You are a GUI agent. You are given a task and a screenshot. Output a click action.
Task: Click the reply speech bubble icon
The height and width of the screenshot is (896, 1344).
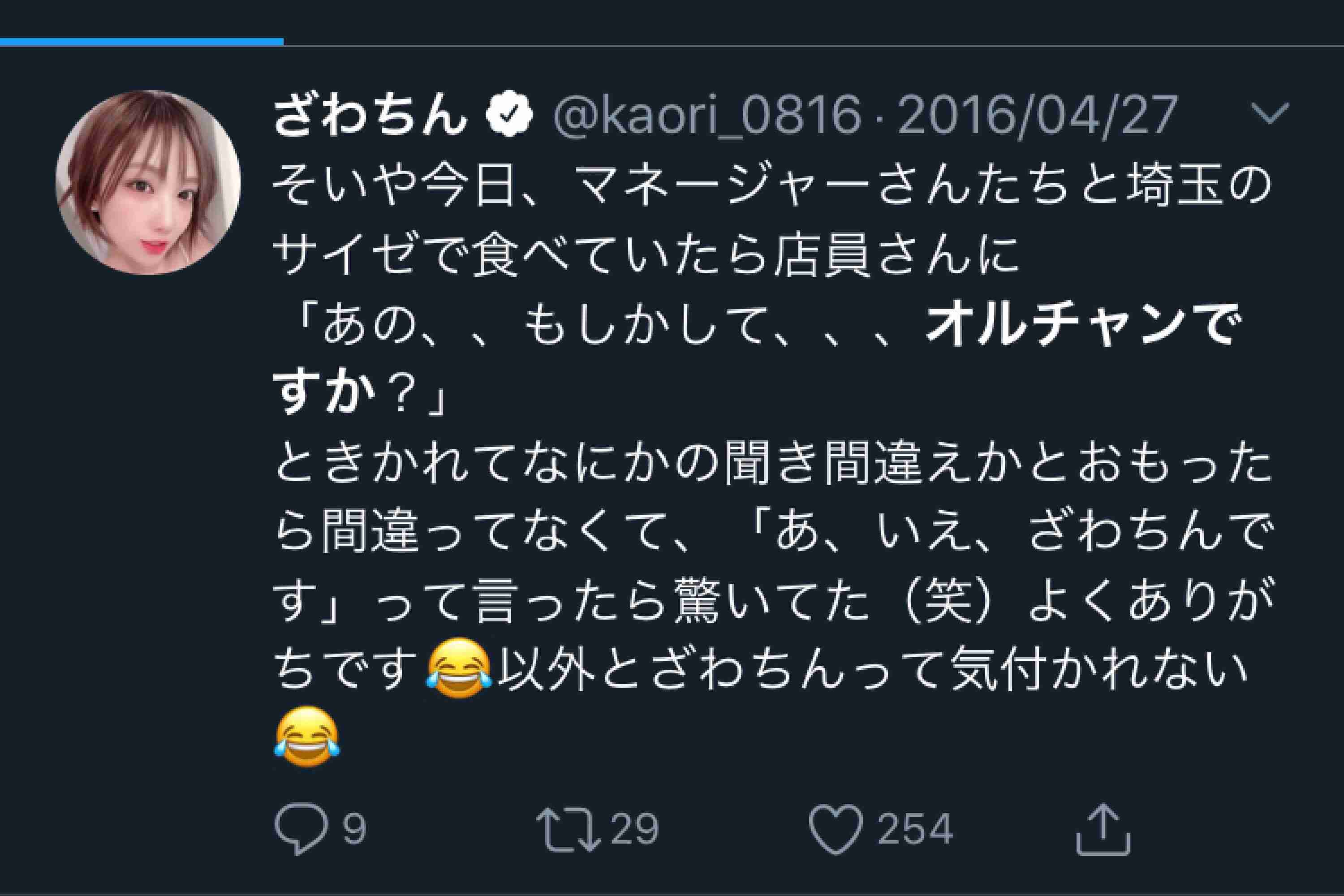302,829
